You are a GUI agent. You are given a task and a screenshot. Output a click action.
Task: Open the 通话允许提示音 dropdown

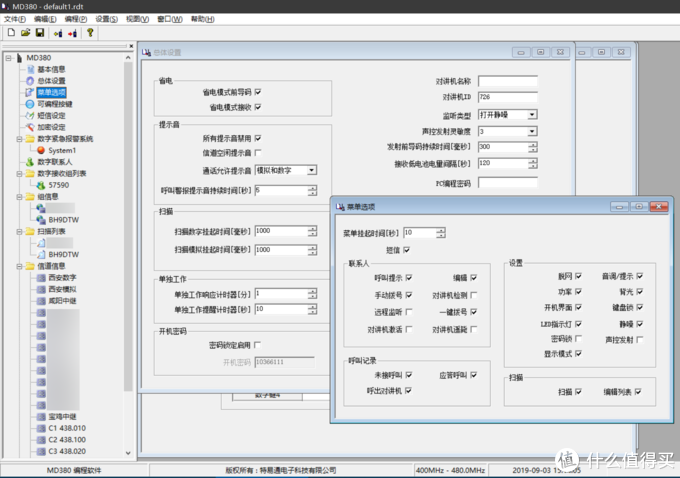(312, 171)
